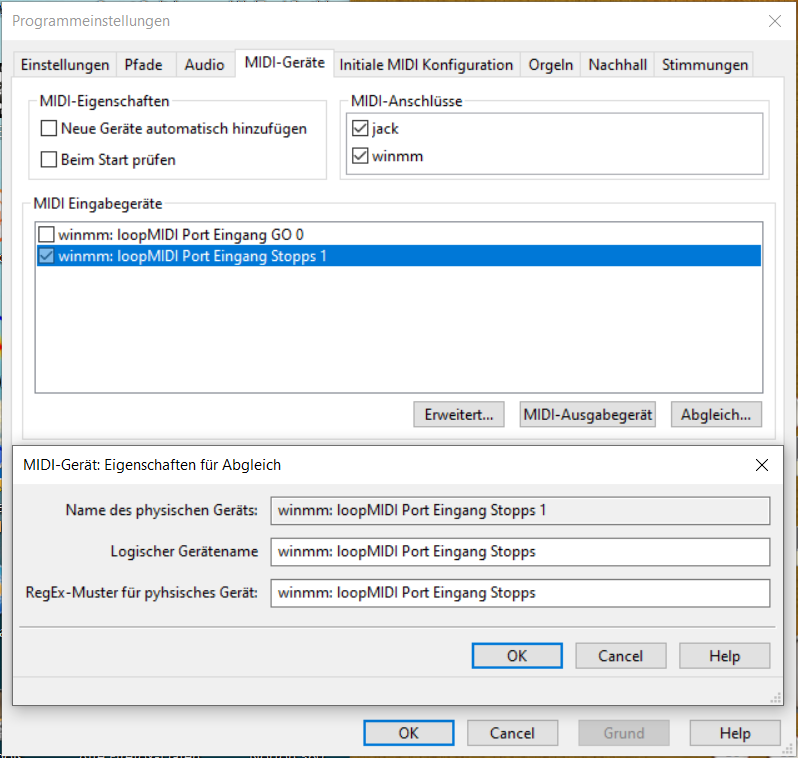Open Help in the Abgleich dialog

pyautogui.click(x=724, y=656)
